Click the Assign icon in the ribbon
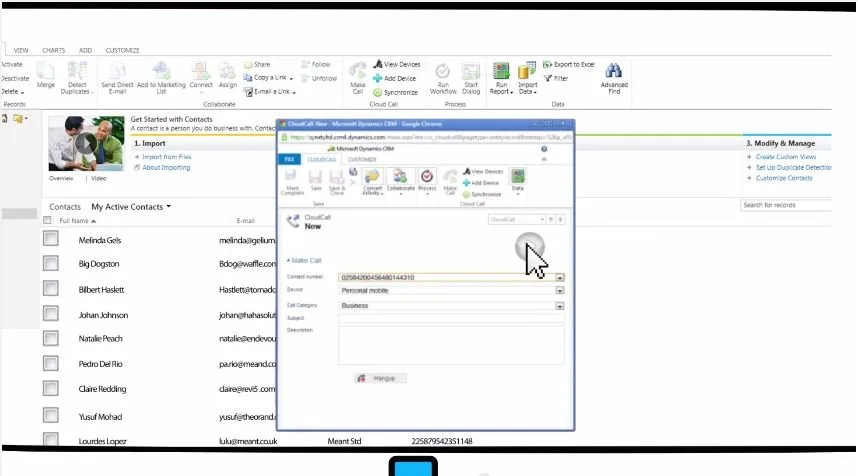Screen dimensions: 858x476 coord(228,76)
